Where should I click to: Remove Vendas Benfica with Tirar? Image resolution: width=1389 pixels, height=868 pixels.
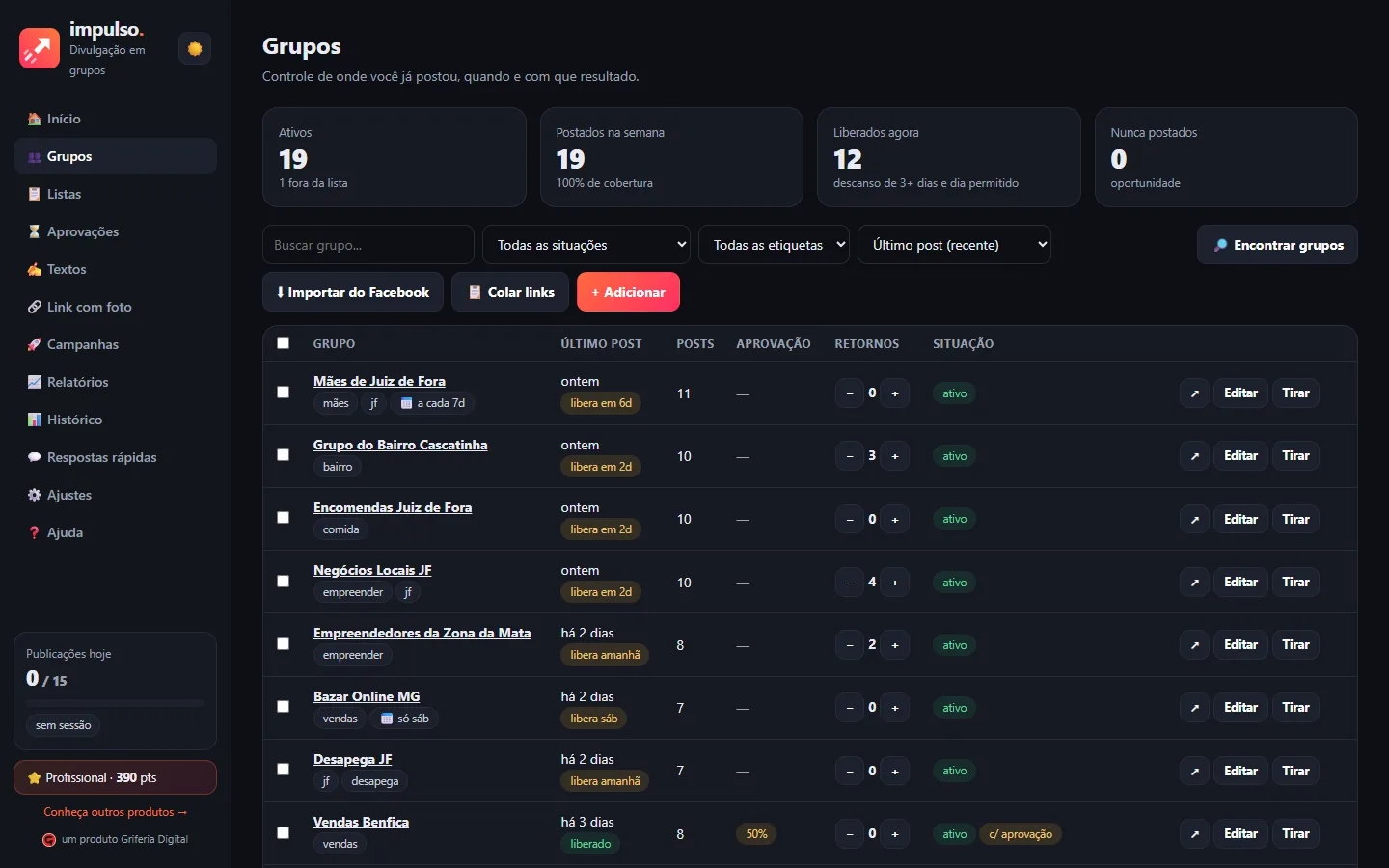[x=1295, y=834]
